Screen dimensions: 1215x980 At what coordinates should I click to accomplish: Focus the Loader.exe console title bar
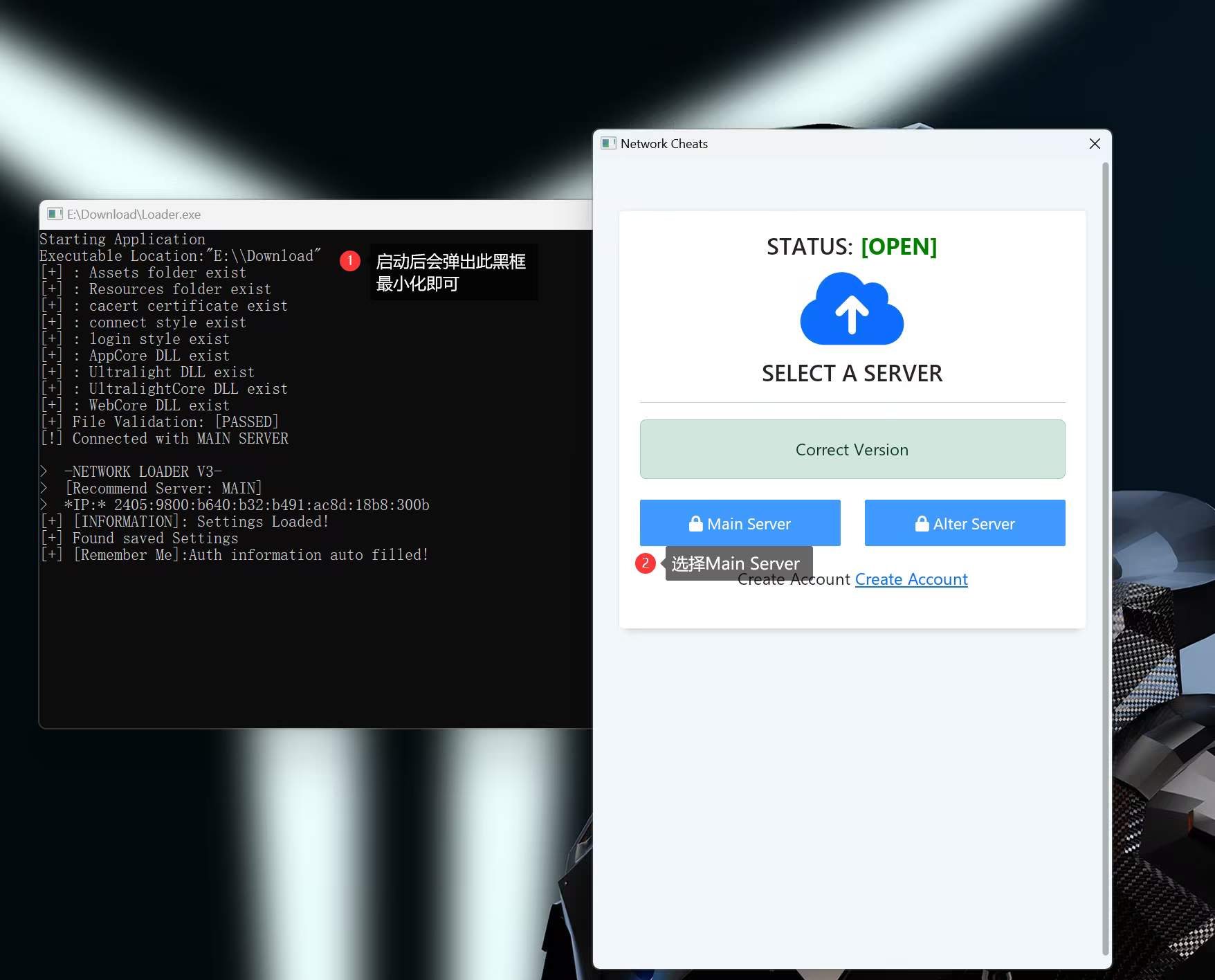coord(311,215)
